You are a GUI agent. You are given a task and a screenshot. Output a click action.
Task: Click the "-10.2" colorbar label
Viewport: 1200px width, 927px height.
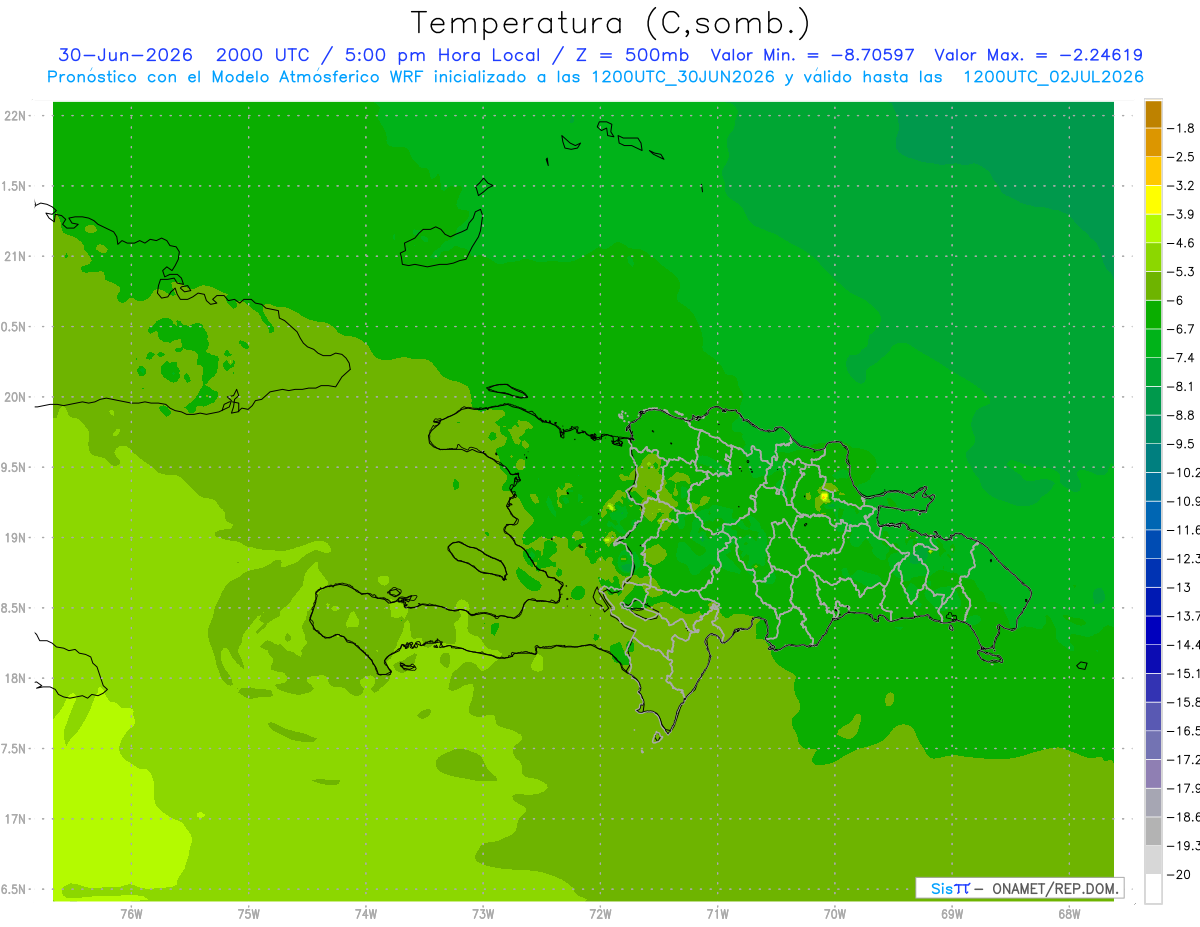click(1184, 473)
